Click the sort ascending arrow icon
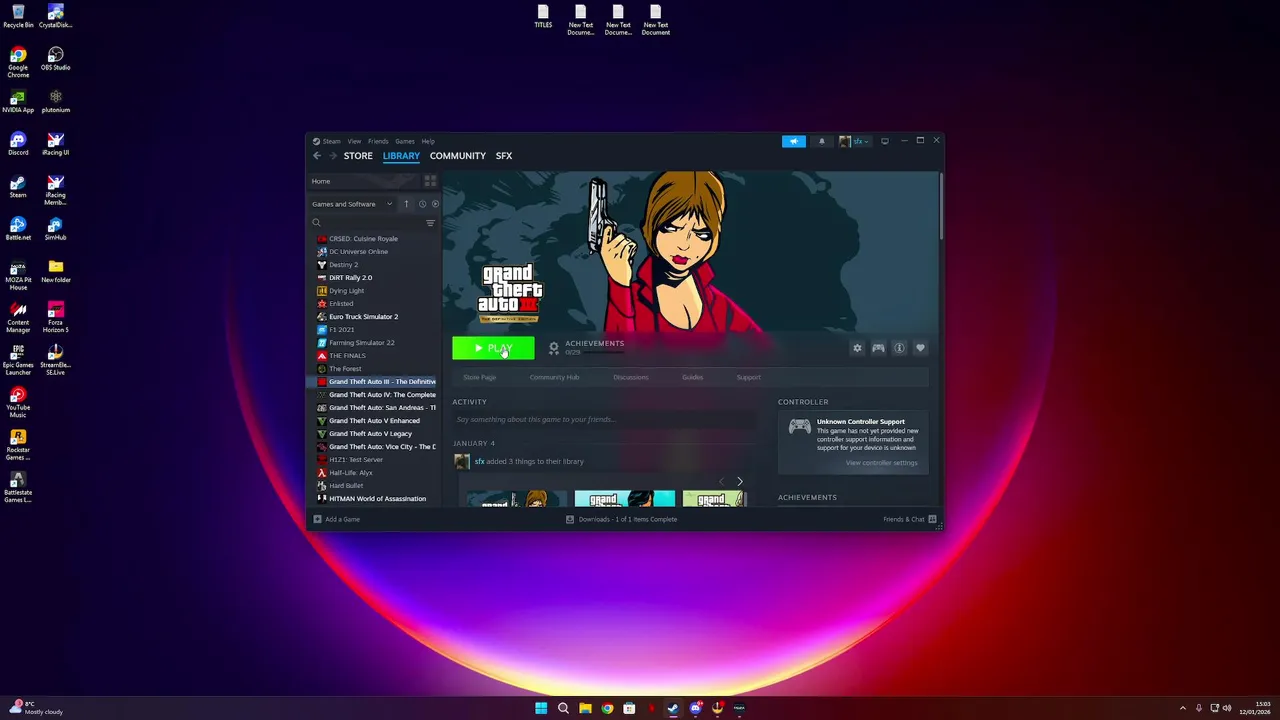The width and height of the screenshot is (1280, 720). 406,204
